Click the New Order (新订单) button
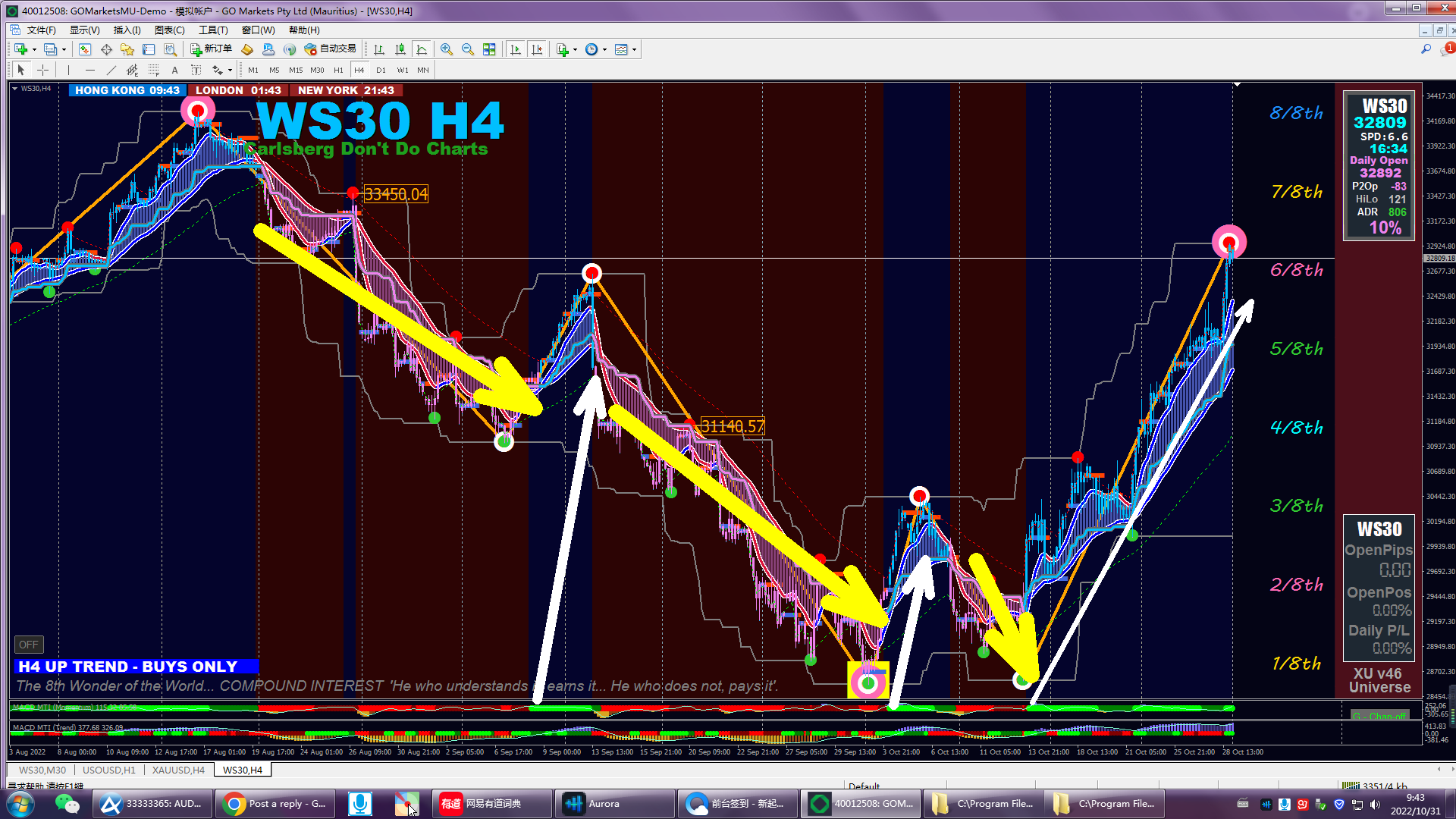1456x819 pixels. pyautogui.click(x=212, y=49)
